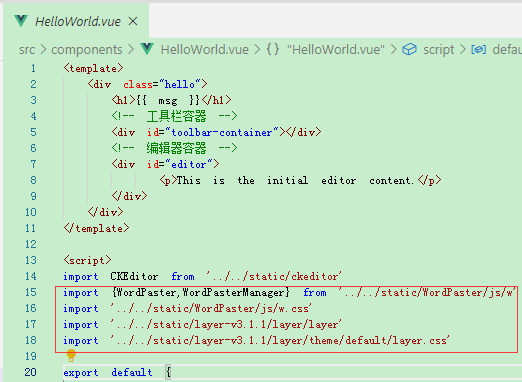Screen dimensions: 522x382
Task: Click the variable icon before default
Action: [x=478, y=50]
